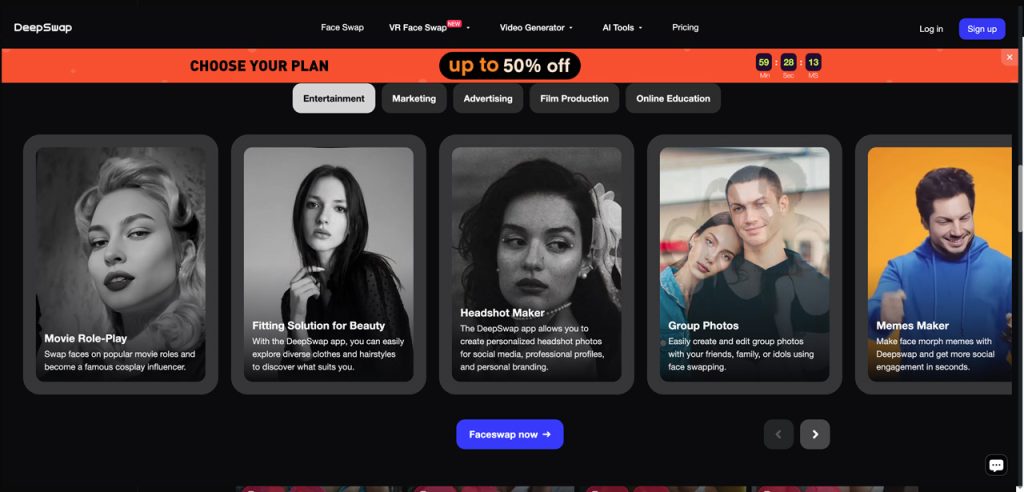The width and height of the screenshot is (1024, 492).
Task: Click the Log in link
Action: pyautogui.click(x=931, y=29)
